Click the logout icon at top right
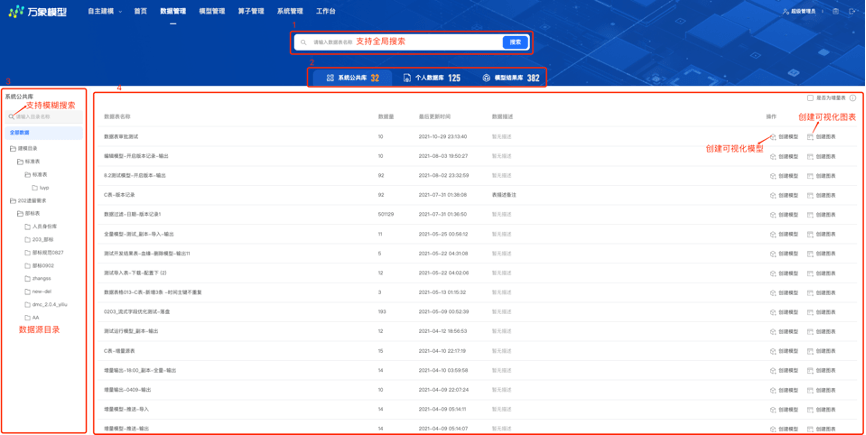 (851, 12)
